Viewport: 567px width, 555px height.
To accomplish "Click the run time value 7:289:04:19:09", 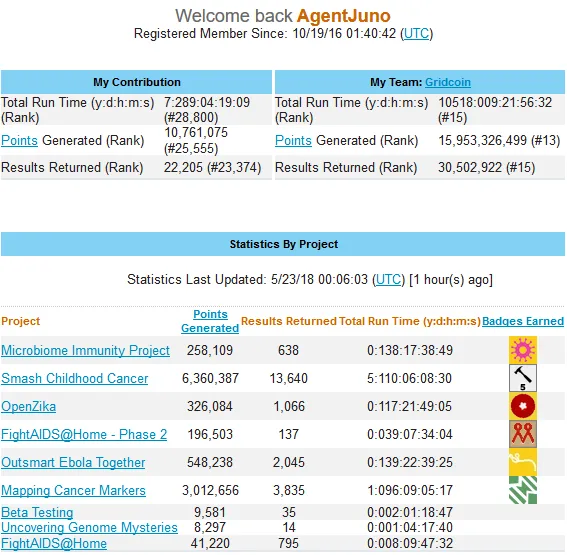I will point(207,102).
